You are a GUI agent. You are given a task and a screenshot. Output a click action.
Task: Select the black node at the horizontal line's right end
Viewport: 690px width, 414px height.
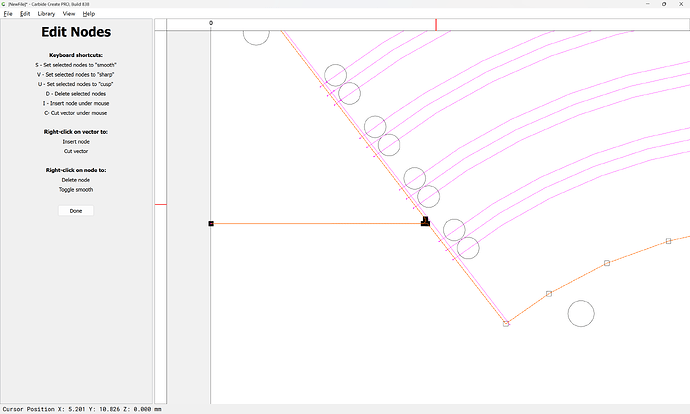(x=425, y=223)
